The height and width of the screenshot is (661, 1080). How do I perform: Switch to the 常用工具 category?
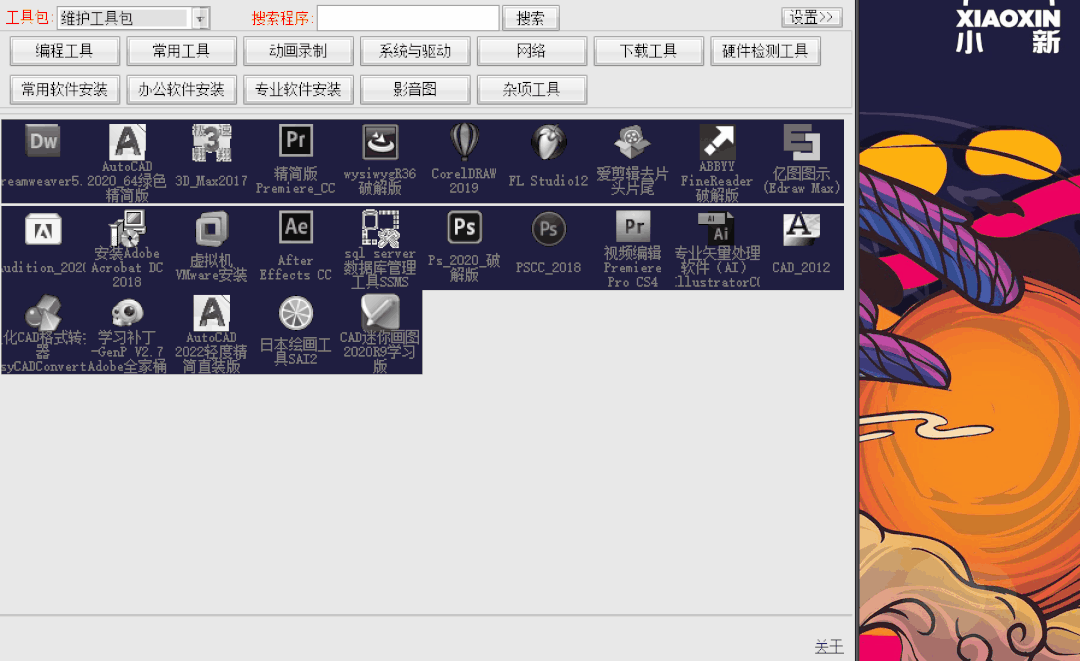point(182,51)
